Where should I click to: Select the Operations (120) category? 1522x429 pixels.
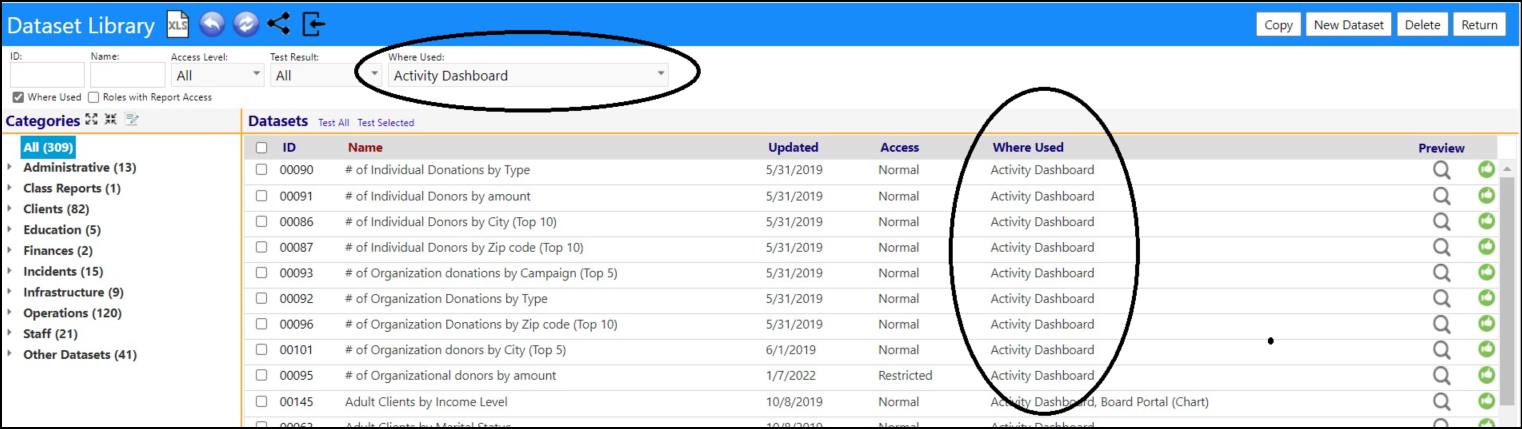click(72, 313)
